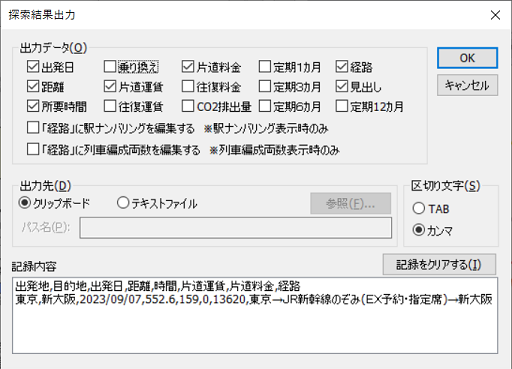The width and height of the screenshot is (512, 369).
Task: Click the 記録内容 text area
Action: [255, 315]
